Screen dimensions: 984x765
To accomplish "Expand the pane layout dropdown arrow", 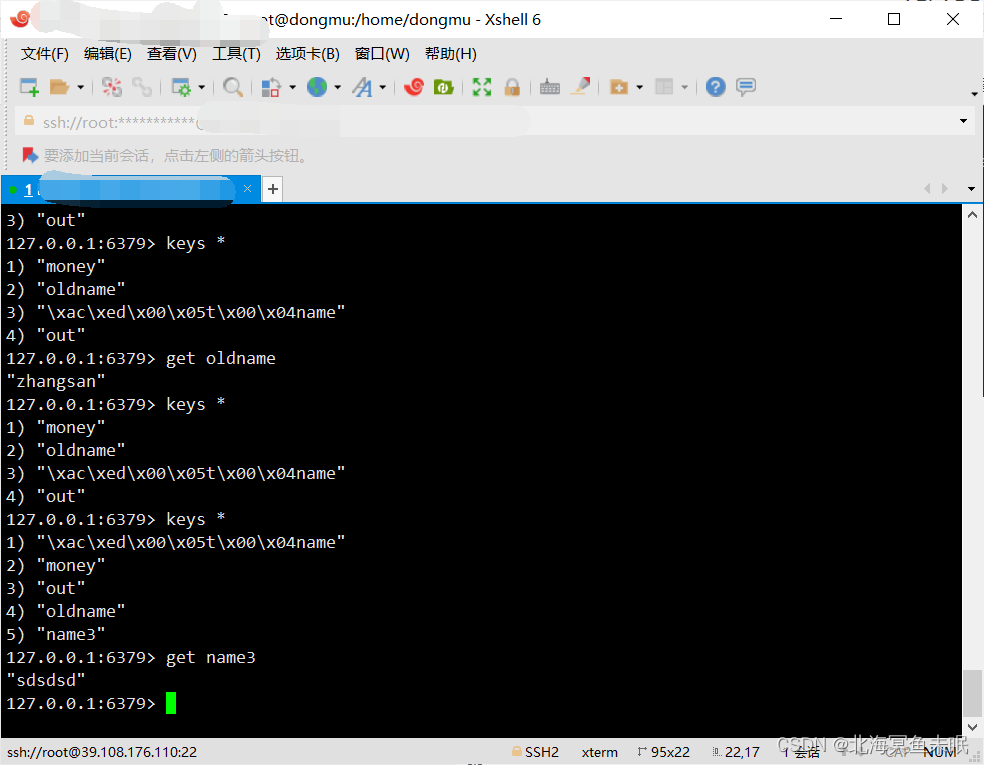I will (685, 87).
